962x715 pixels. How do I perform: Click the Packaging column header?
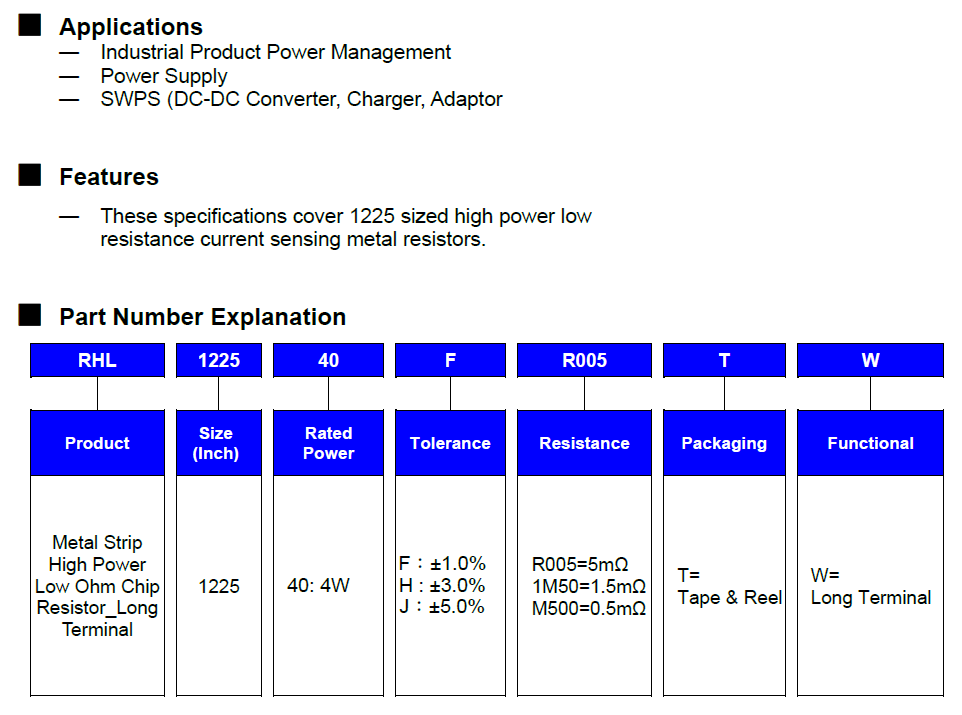coord(724,443)
